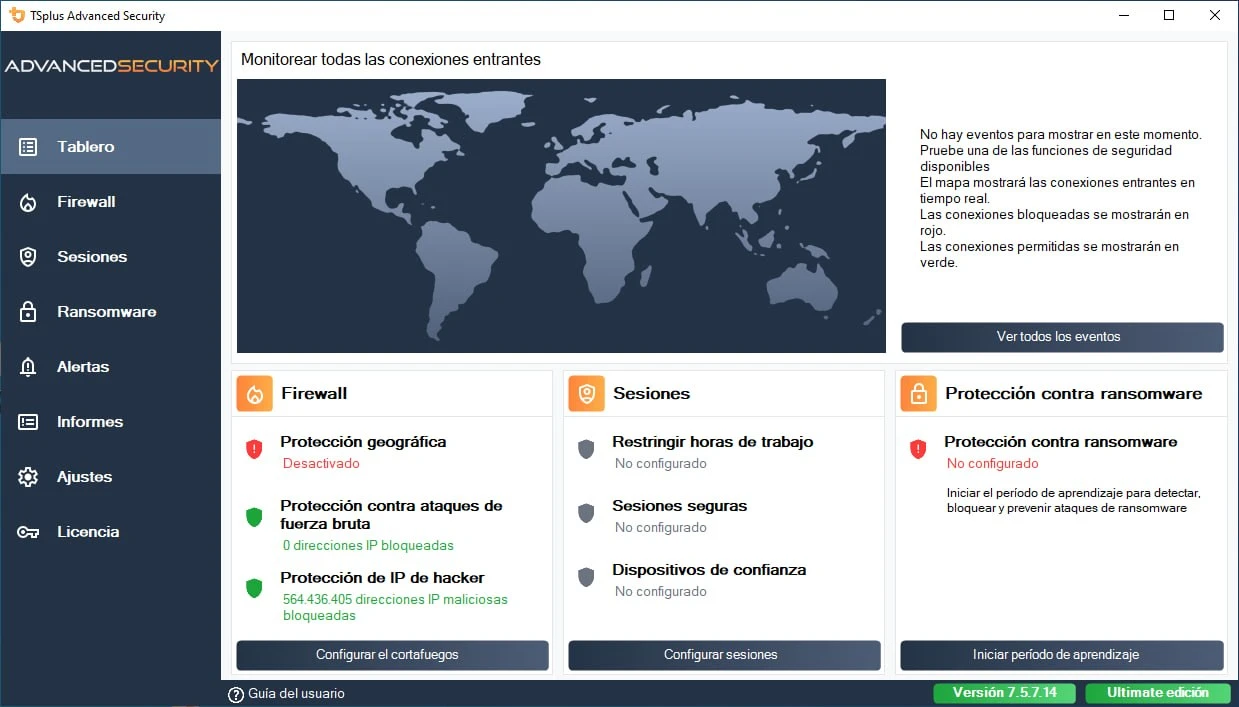Click gray shield beside Sesiones seguras
This screenshot has width=1239, height=707.
pyautogui.click(x=586, y=513)
